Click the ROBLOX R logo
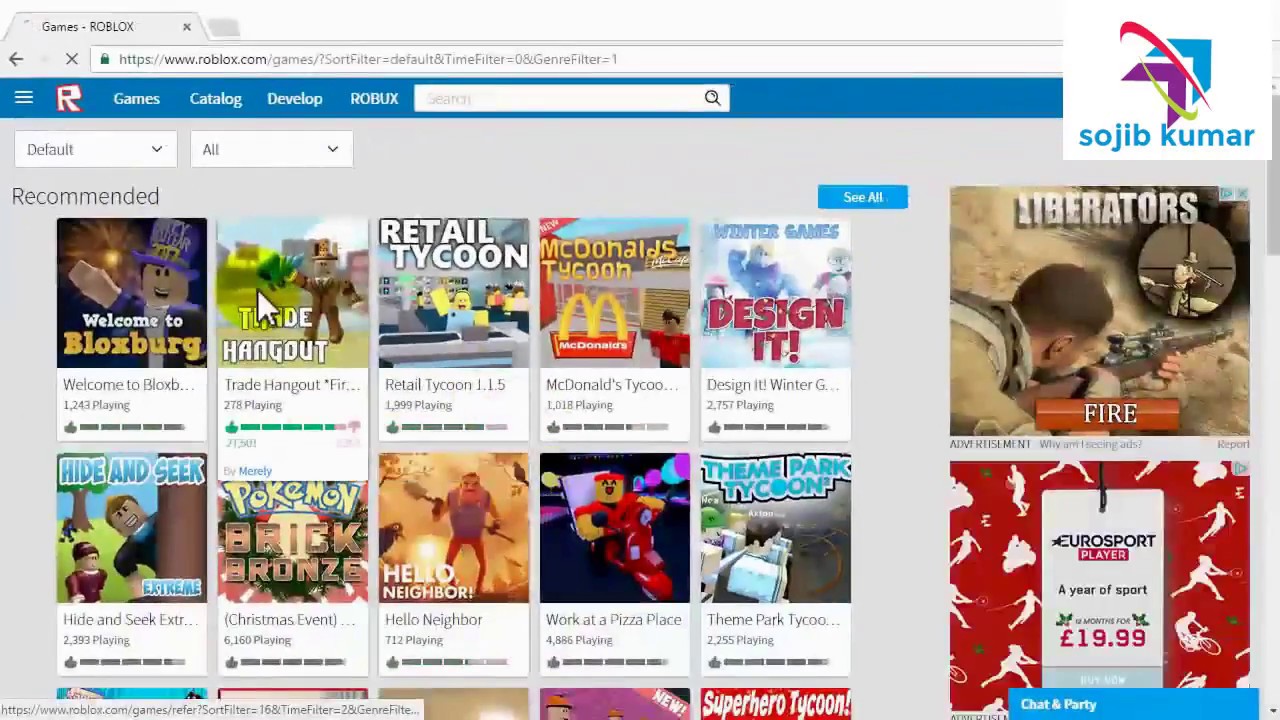This screenshot has width=1280, height=720. coord(68,98)
